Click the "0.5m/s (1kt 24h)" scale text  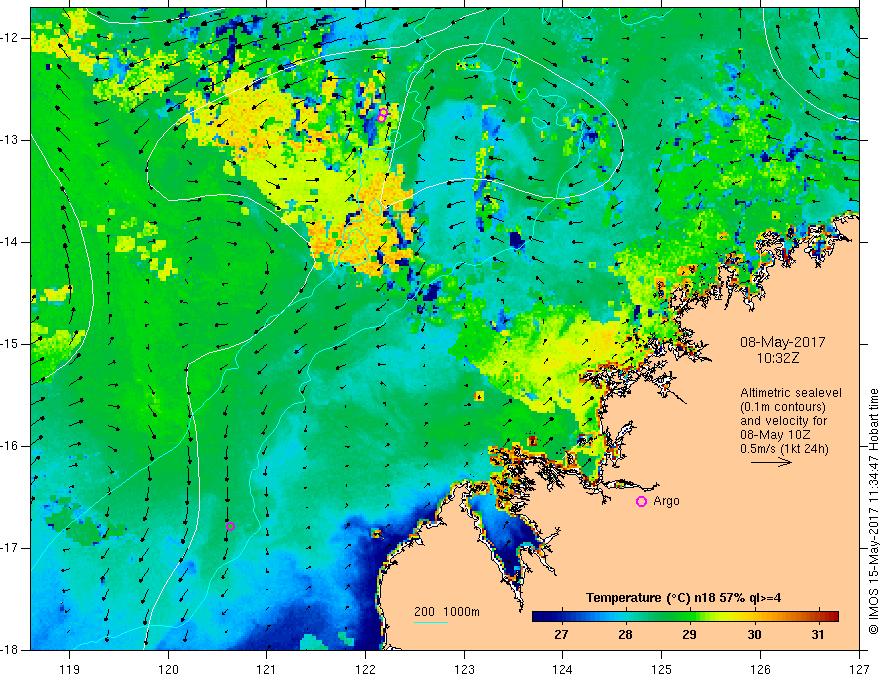(784, 449)
